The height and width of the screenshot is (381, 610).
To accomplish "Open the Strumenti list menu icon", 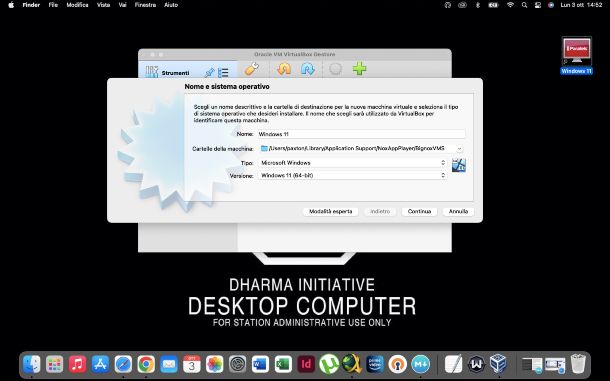I will point(223,73).
